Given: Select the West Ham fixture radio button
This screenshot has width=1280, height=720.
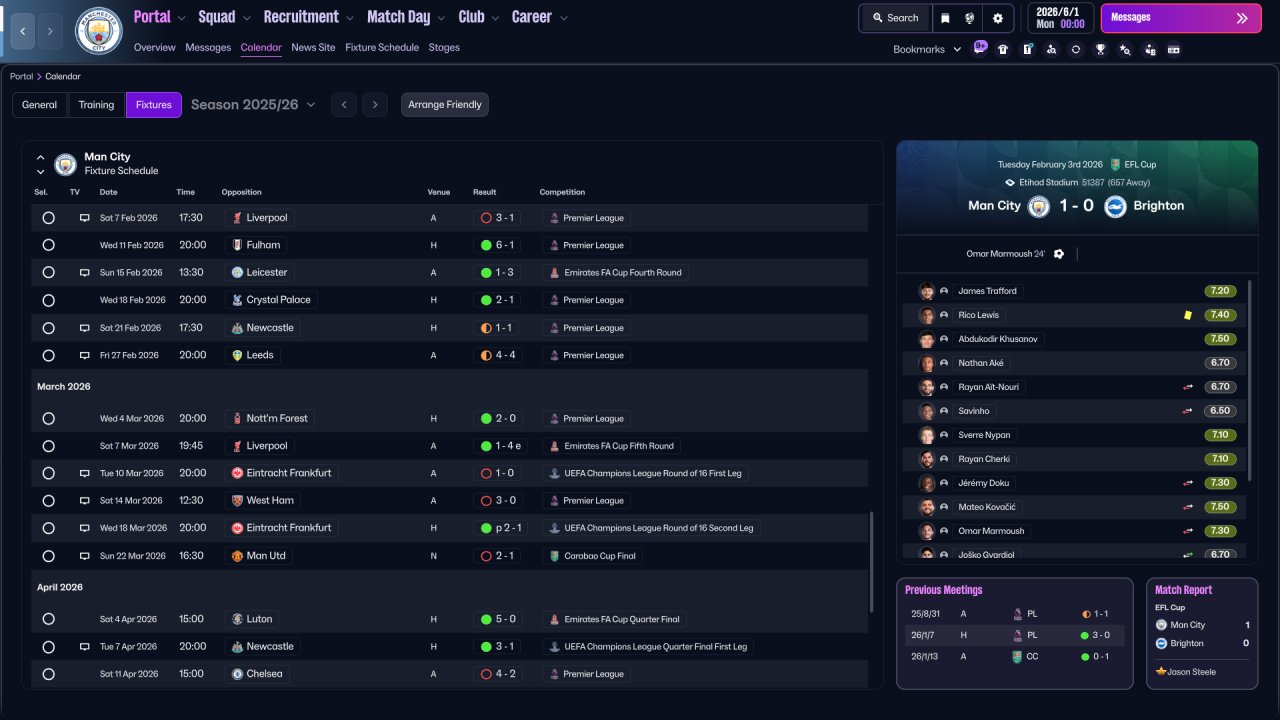Looking at the screenshot, I should coord(48,501).
